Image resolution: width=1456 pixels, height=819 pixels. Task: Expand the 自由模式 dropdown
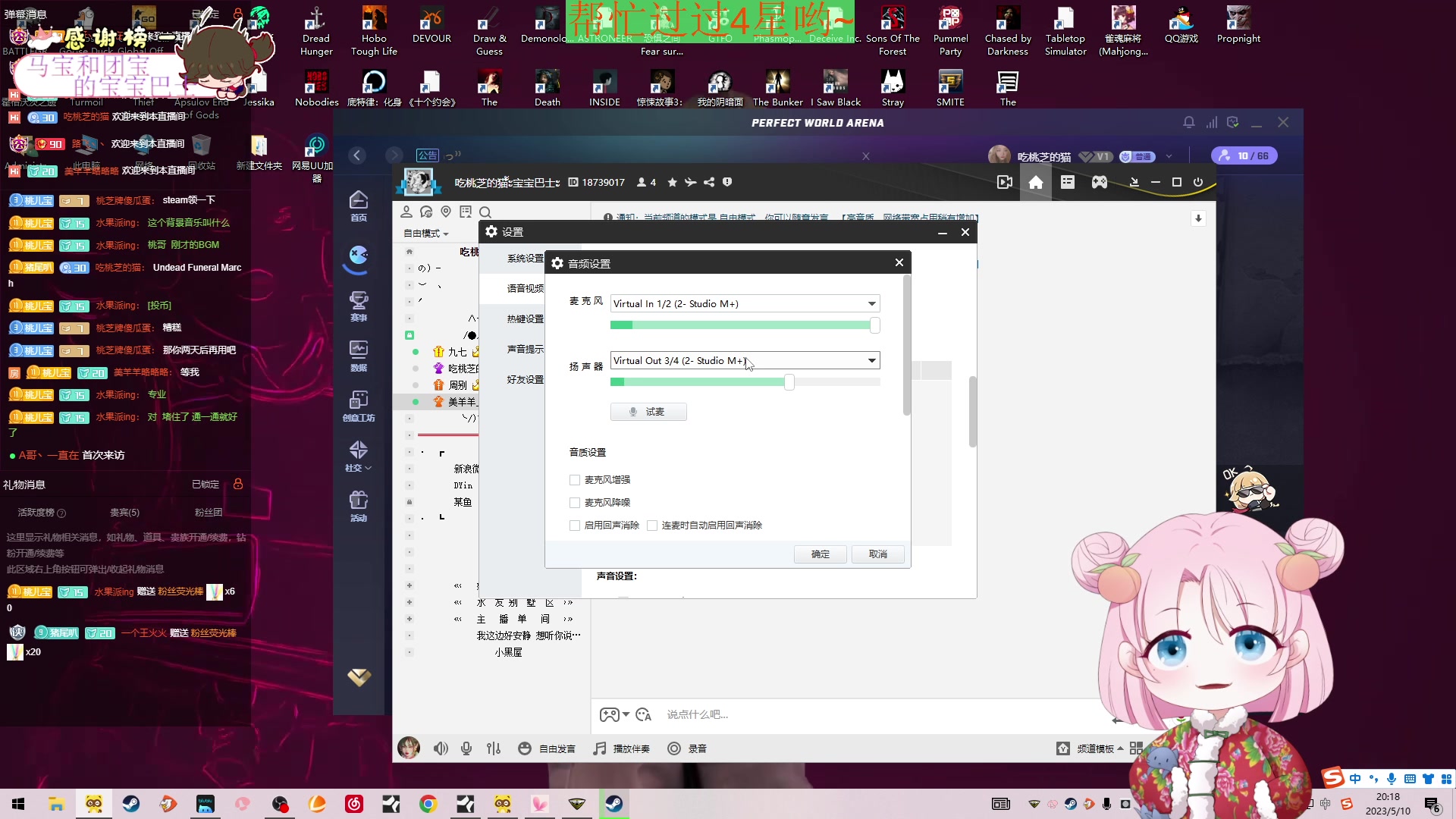[x=426, y=234]
